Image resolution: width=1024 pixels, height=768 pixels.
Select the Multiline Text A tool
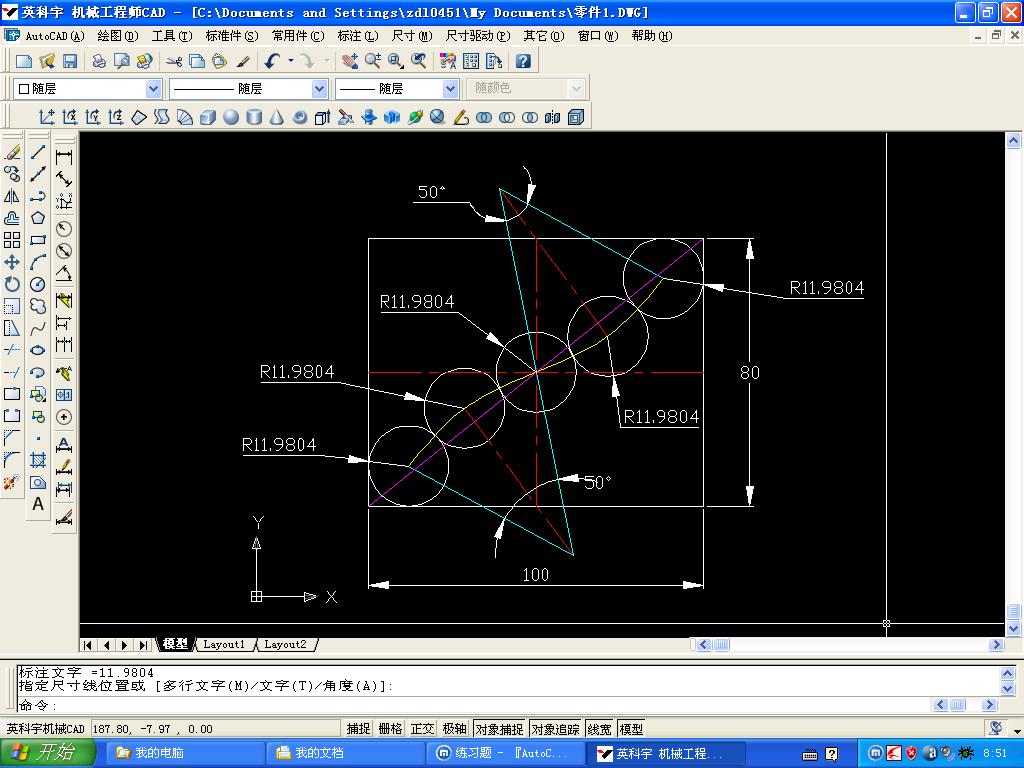click(38, 504)
